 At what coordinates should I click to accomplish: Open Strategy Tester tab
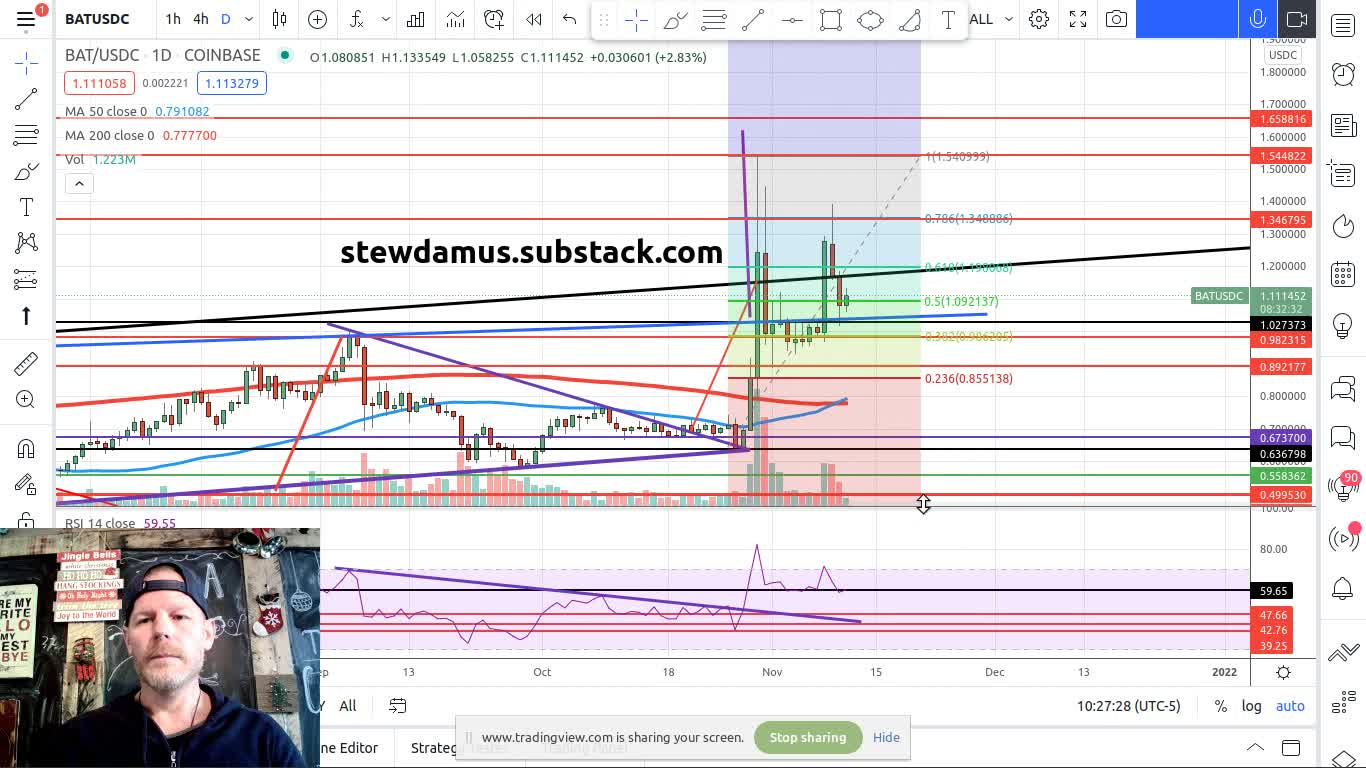(459, 748)
